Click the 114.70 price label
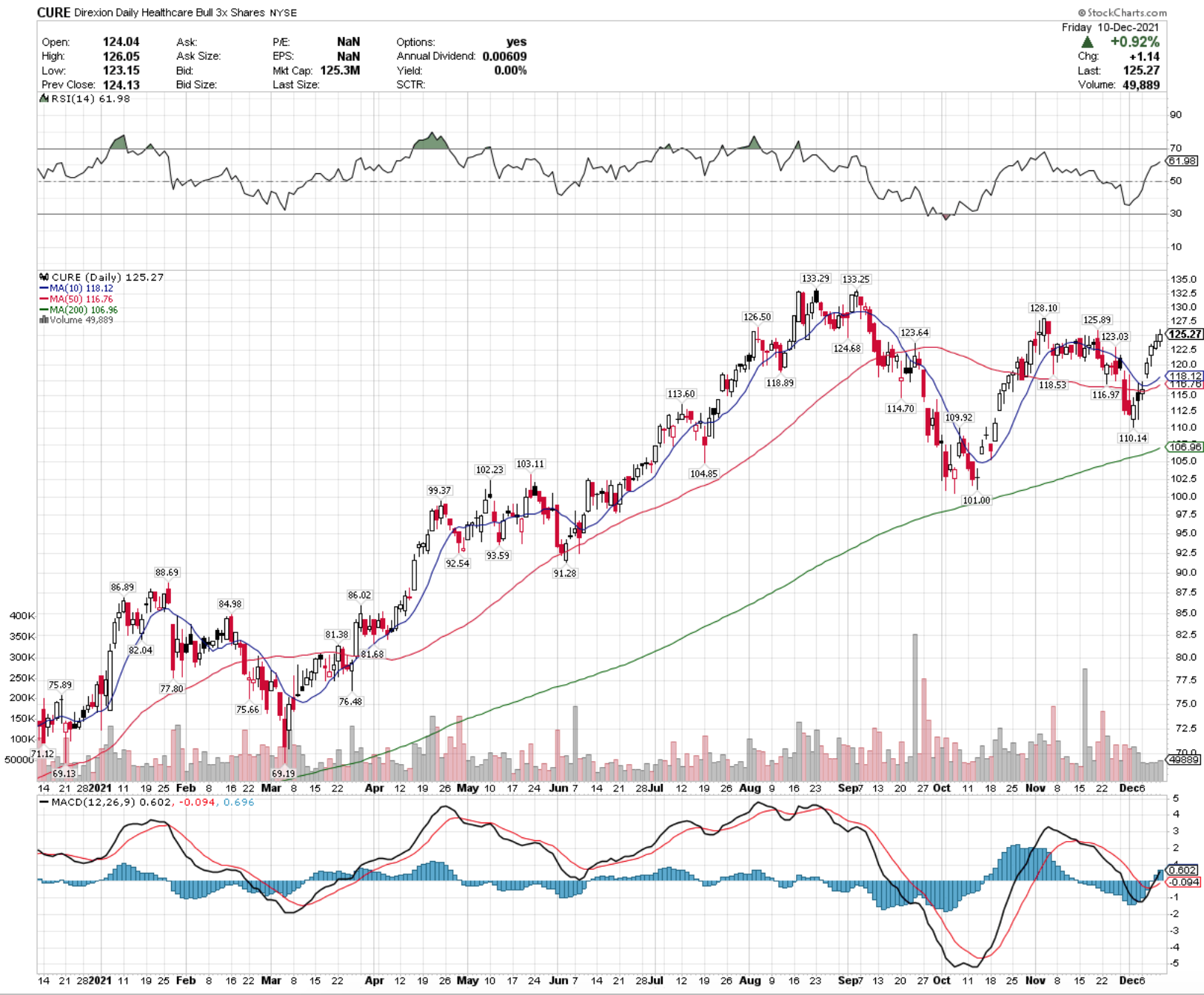The image size is (1204, 995). (x=900, y=409)
